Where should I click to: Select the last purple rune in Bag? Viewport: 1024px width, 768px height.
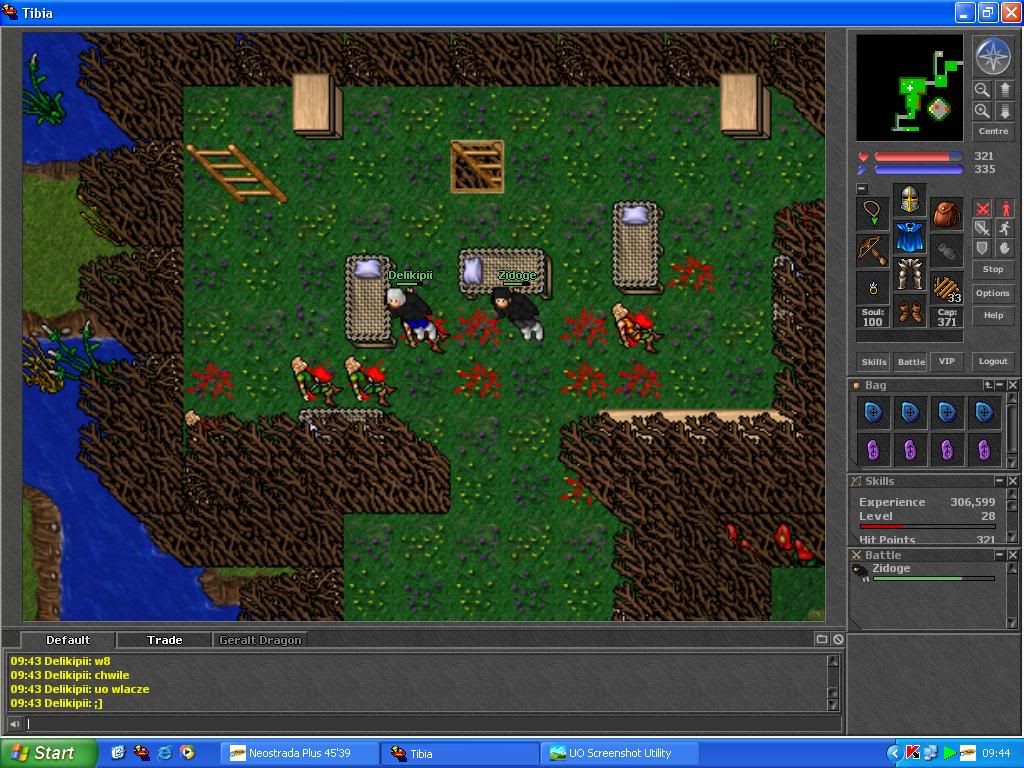pyautogui.click(x=984, y=450)
